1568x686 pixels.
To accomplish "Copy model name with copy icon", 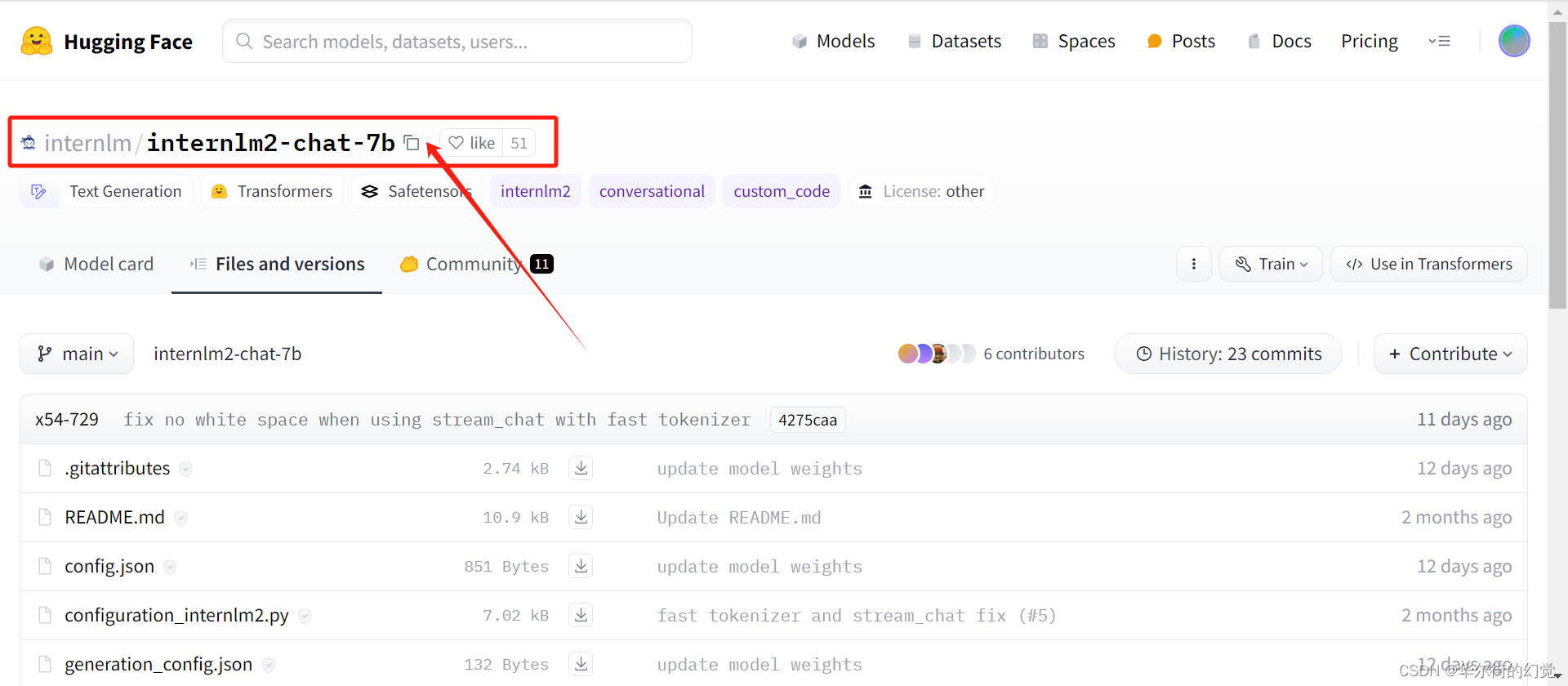I will (x=412, y=143).
